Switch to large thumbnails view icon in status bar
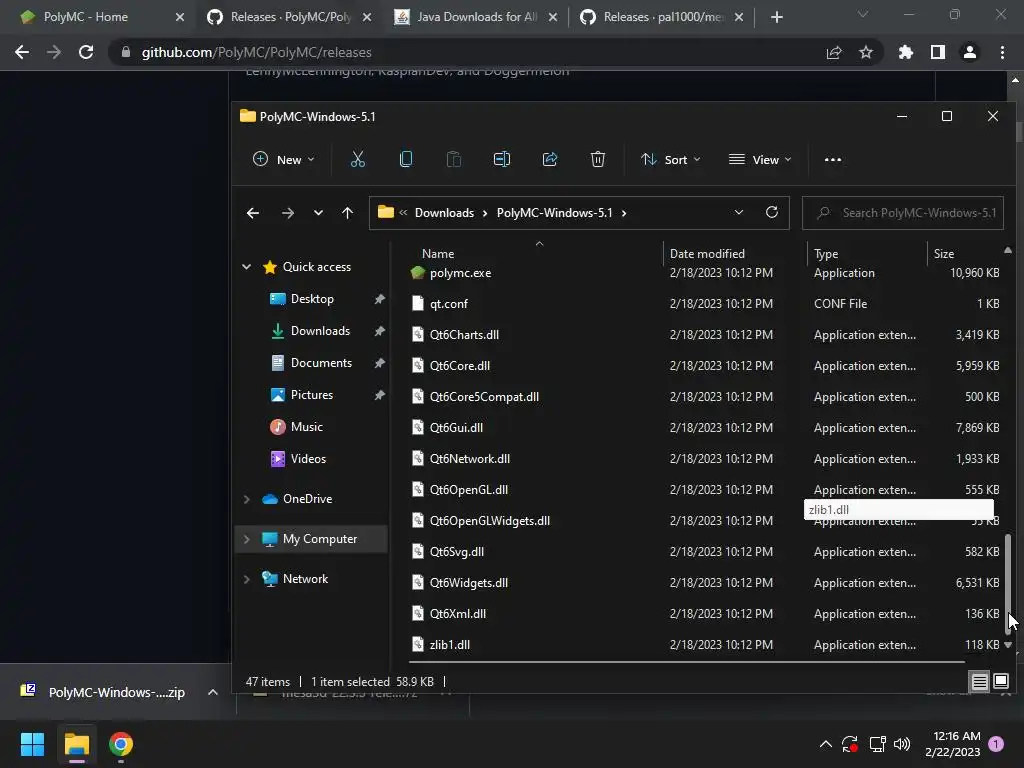This screenshot has width=1024, height=768. [1000, 682]
